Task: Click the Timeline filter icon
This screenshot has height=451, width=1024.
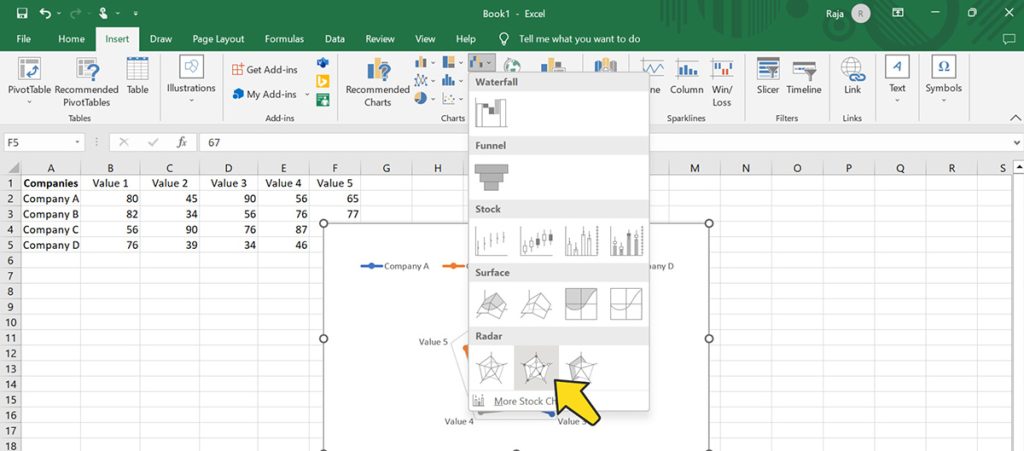Action: pos(803,76)
